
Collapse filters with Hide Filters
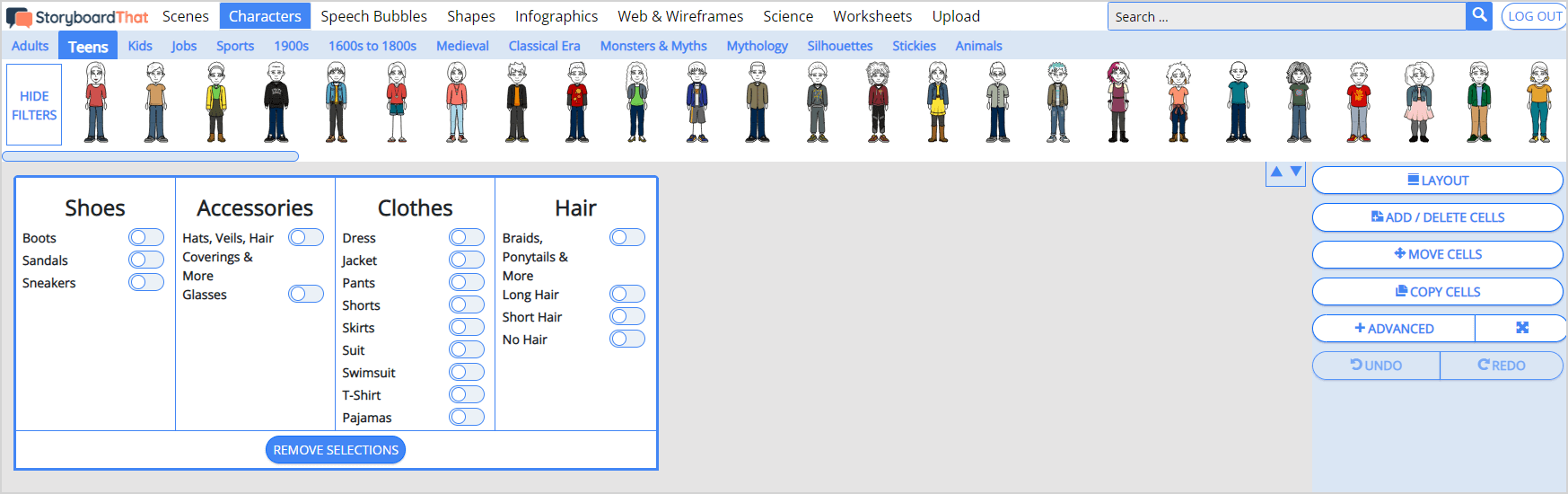34,105
